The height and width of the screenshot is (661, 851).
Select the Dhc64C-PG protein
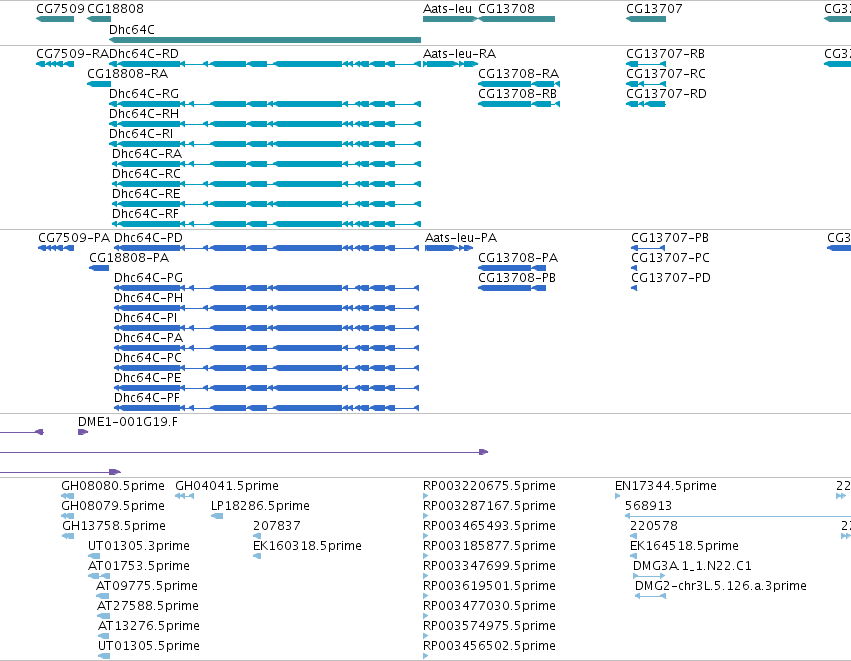(x=266, y=288)
